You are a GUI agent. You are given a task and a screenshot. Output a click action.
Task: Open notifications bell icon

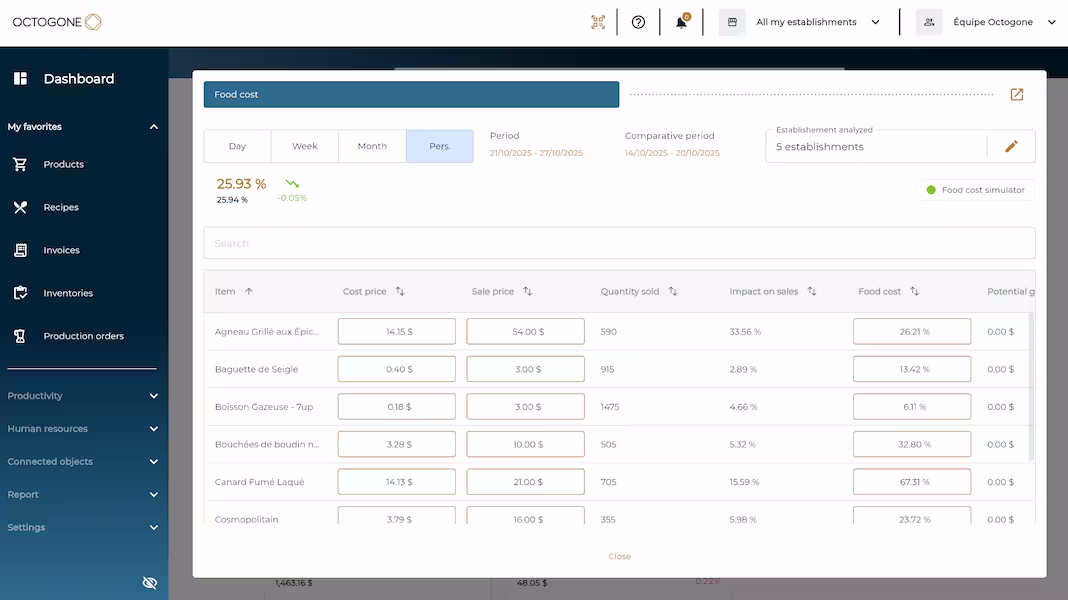click(682, 22)
